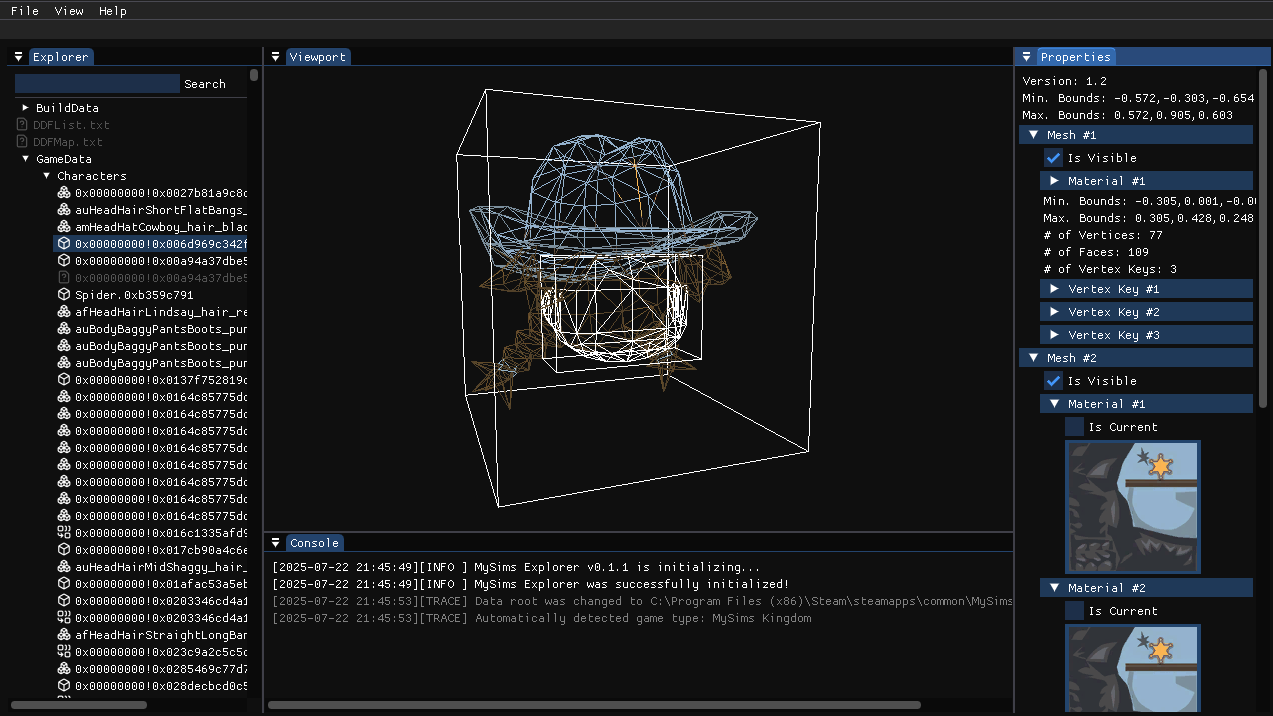The width and height of the screenshot is (1273, 716).
Task: Open the File menu
Action: coord(23,11)
